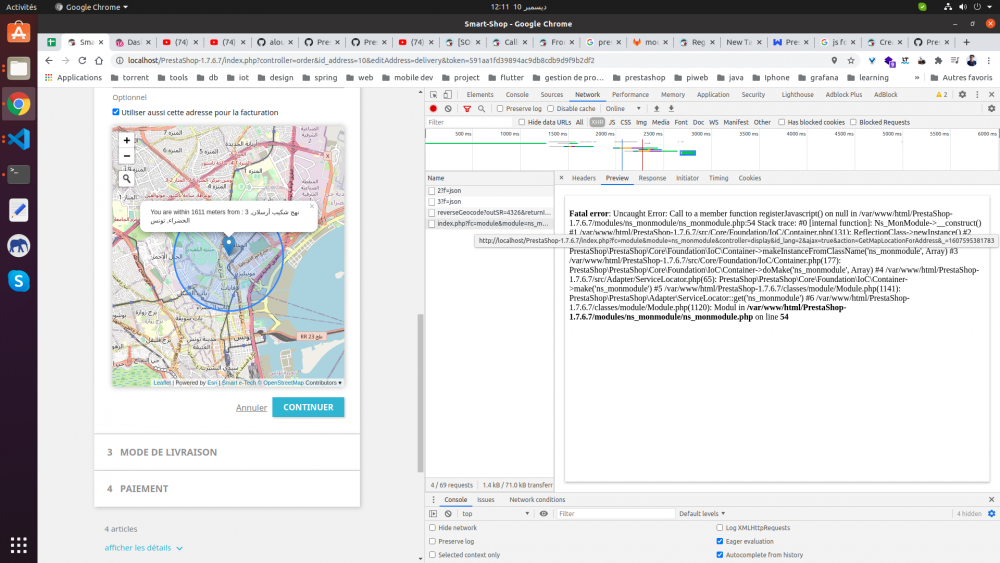
Task: Launch Visual Studio Code from the dock
Action: pyautogui.click(x=18, y=138)
